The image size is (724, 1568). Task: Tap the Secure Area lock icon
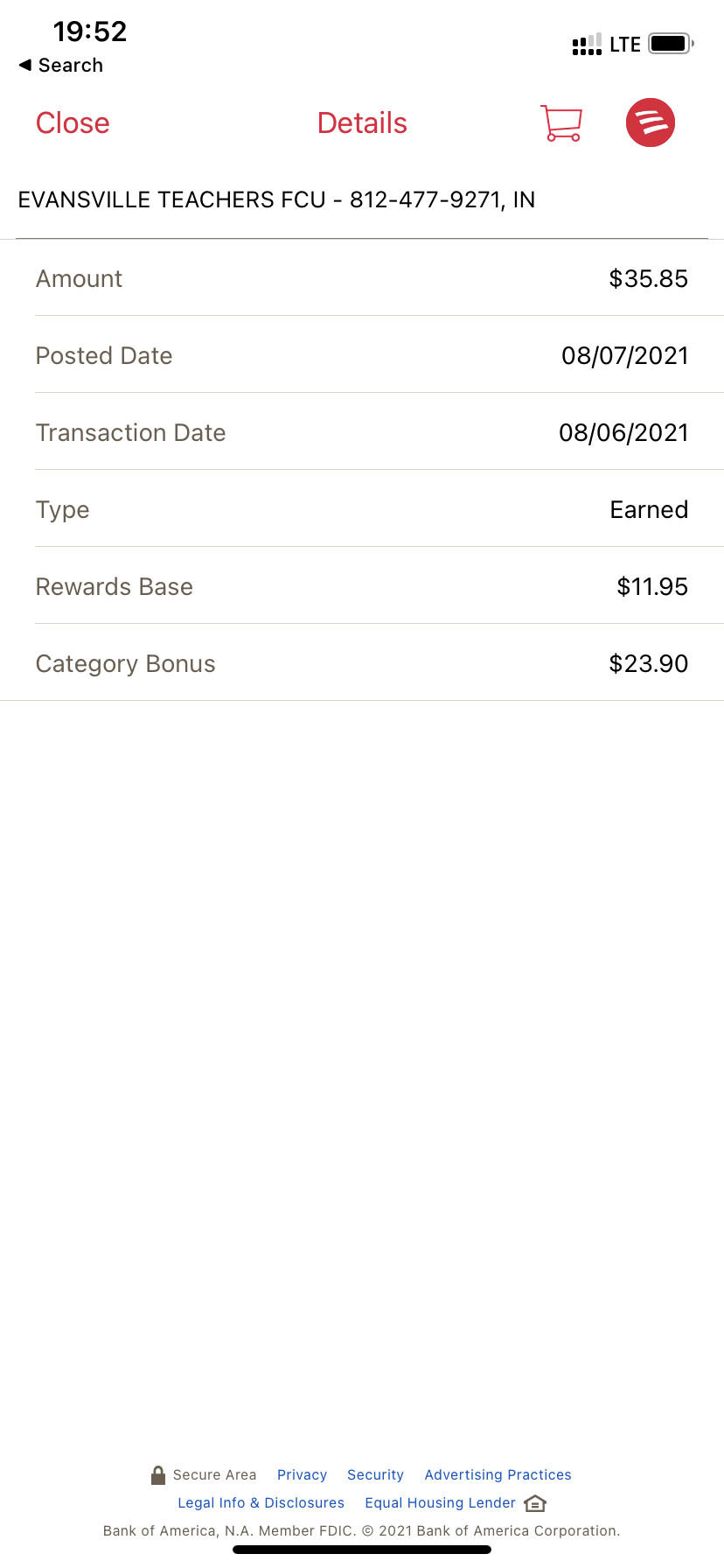pyautogui.click(x=158, y=1475)
